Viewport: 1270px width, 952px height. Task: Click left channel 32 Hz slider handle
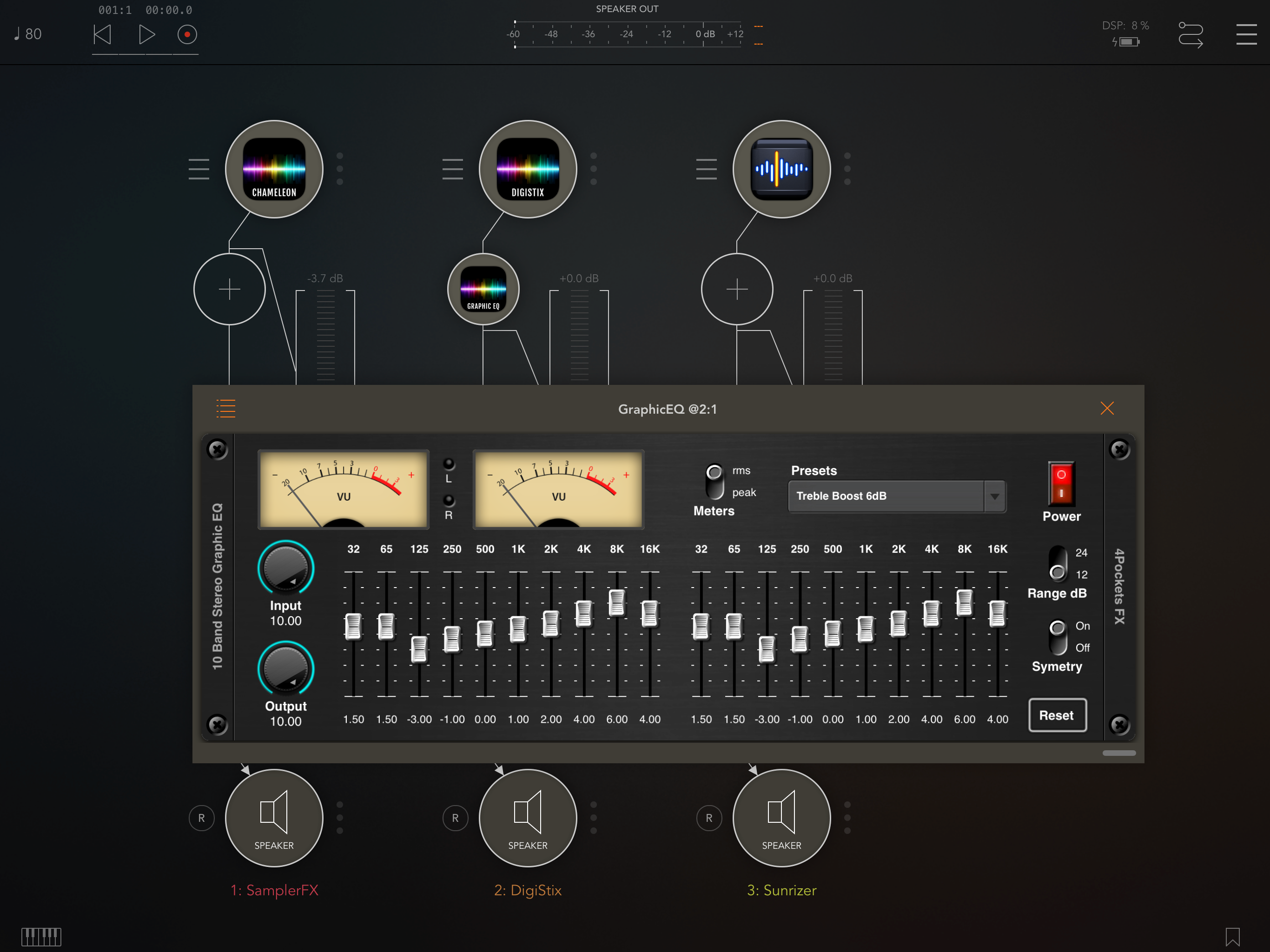(353, 626)
